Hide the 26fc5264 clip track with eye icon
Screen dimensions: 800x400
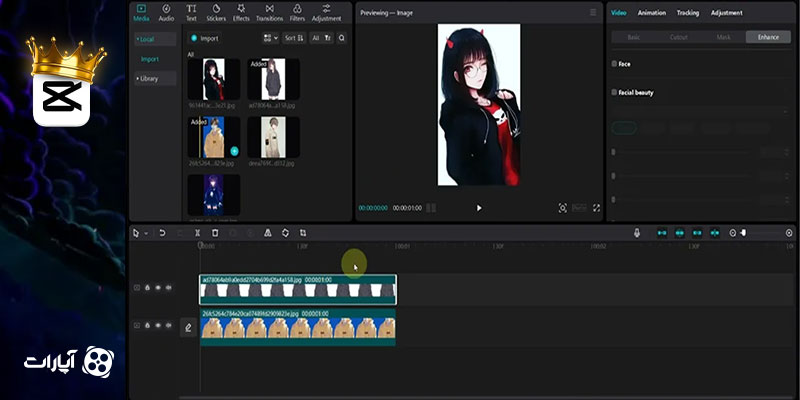(x=158, y=325)
